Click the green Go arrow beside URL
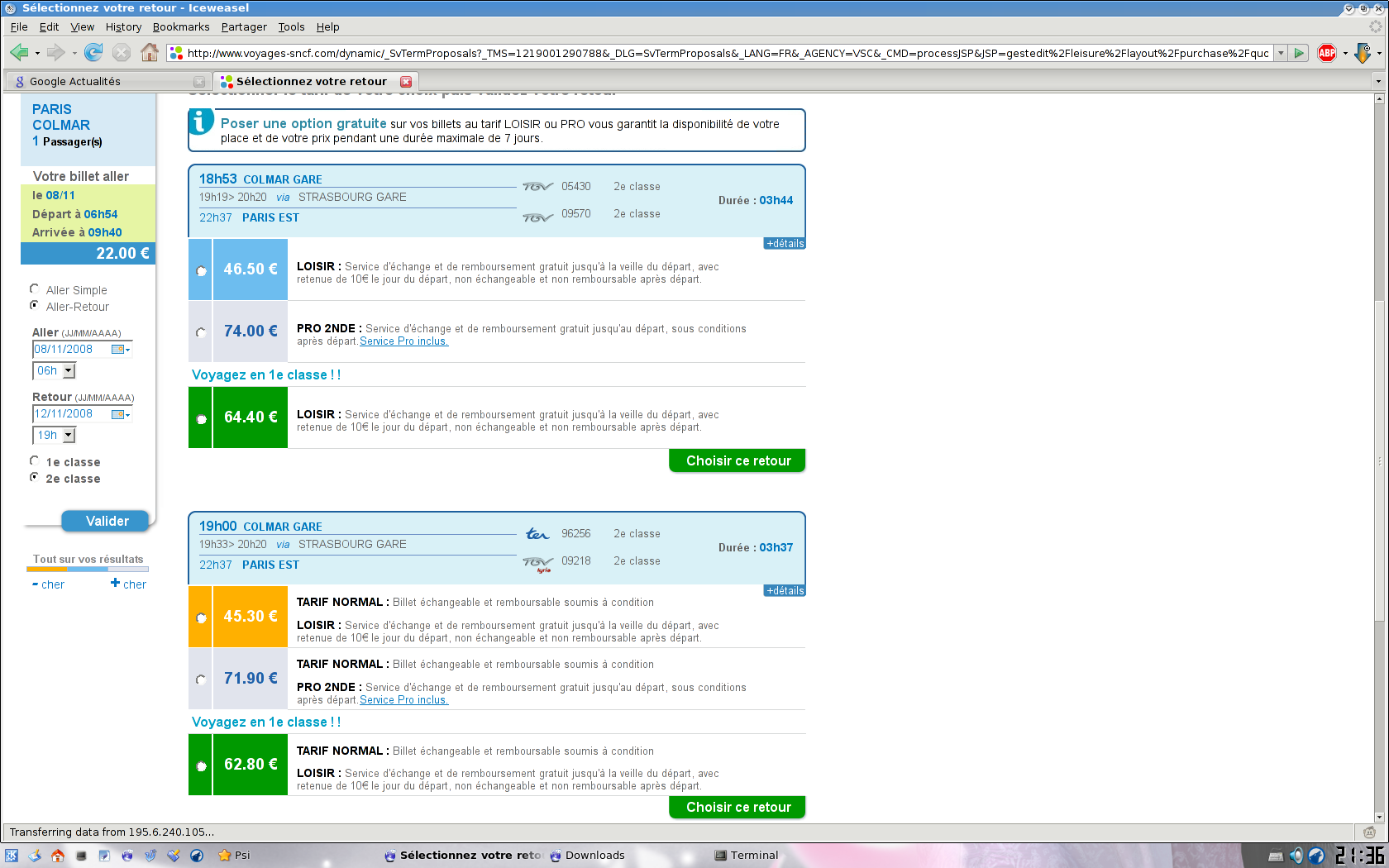Screen dimensions: 1389x868 (x=1299, y=53)
